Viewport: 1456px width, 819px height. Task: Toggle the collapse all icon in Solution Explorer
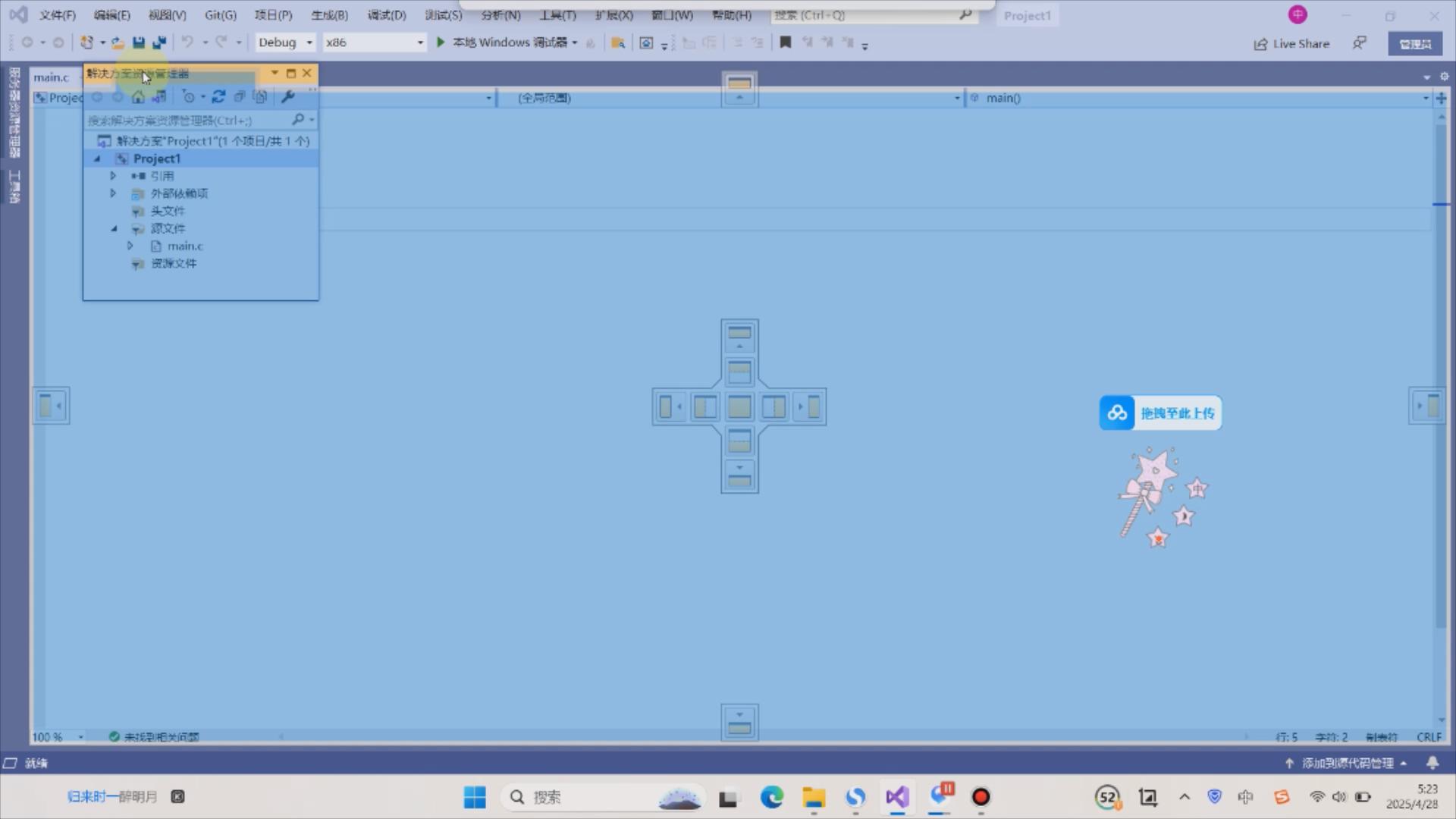pos(240,97)
